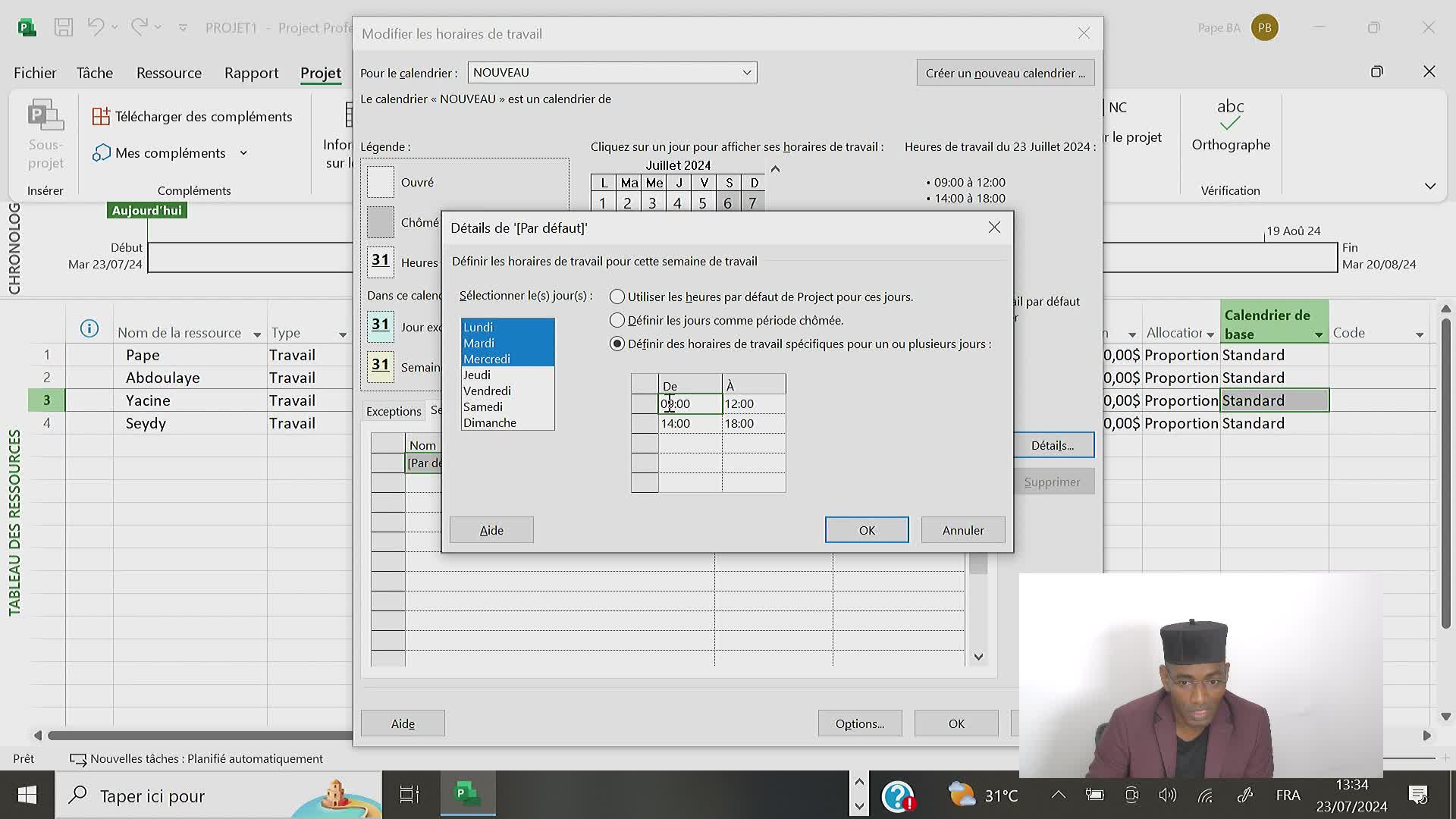Click OK in Modifier les horaires dialog

[956, 723]
